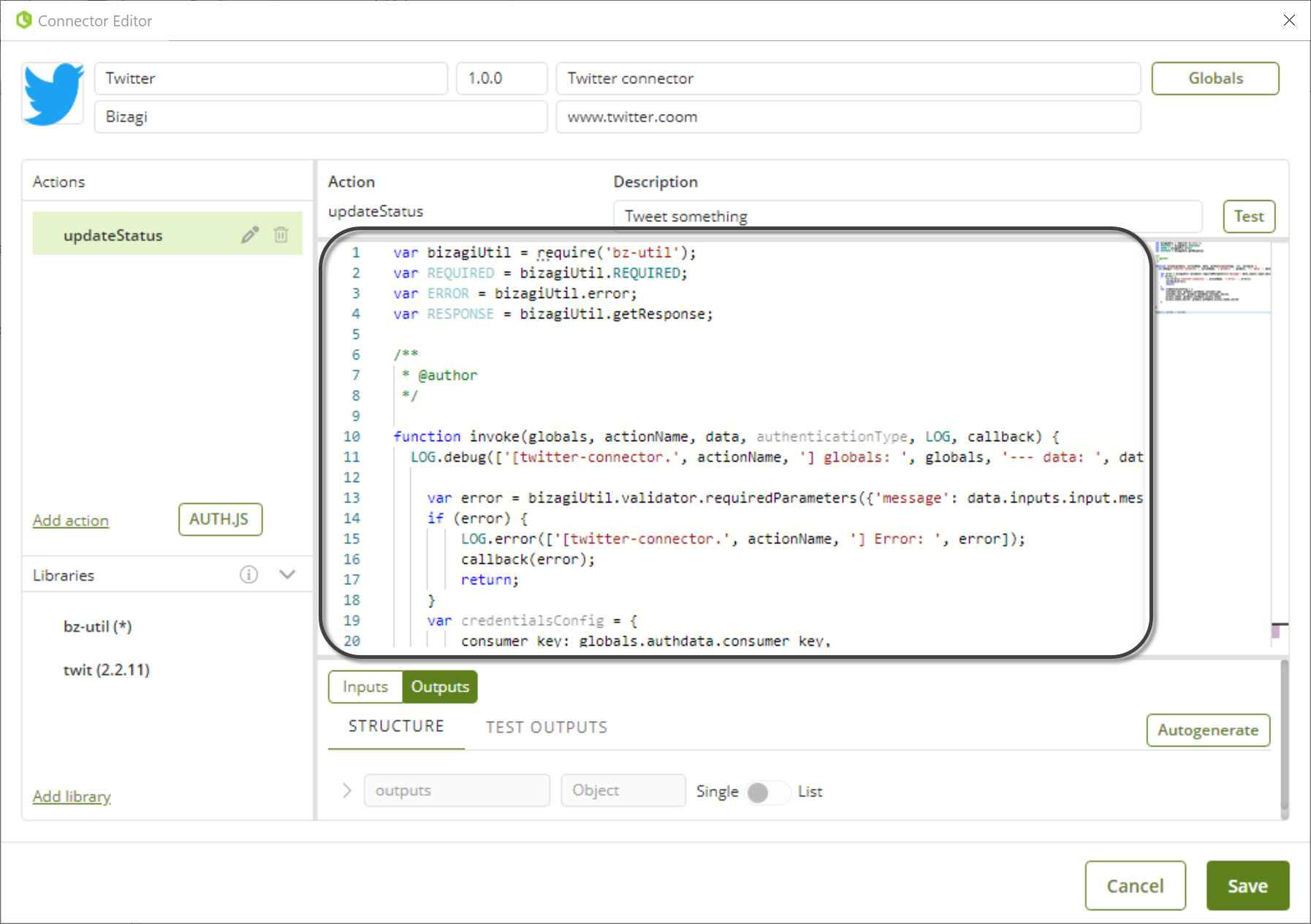The height and width of the screenshot is (924, 1311).
Task: Place cursor on code line 10 function invoke
Action: click(726, 436)
